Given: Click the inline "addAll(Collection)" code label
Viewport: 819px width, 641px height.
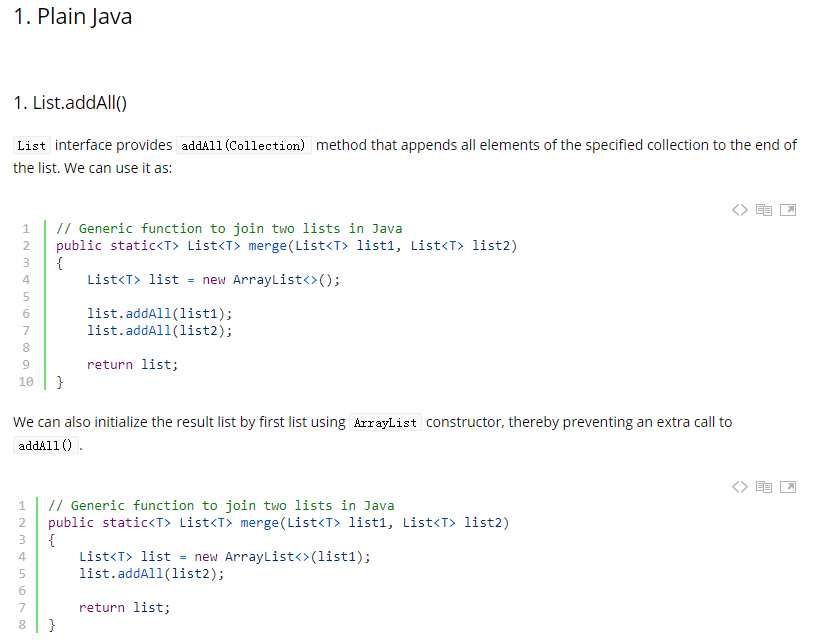Looking at the screenshot, I should click(x=243, y=145).
